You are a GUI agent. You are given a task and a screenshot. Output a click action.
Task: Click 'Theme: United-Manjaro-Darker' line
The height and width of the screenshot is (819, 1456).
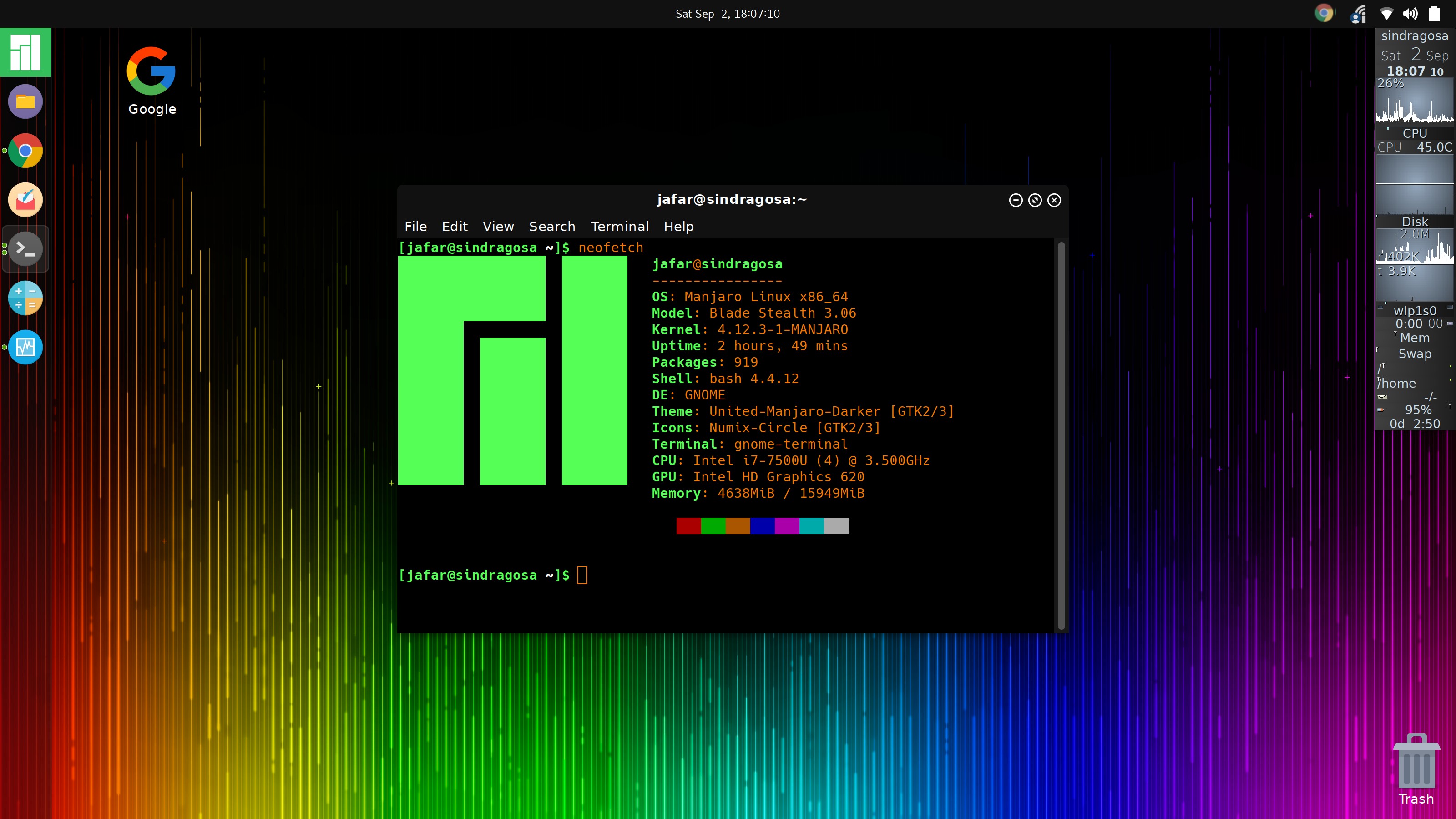pyautogui.click(x=803, y=411)
